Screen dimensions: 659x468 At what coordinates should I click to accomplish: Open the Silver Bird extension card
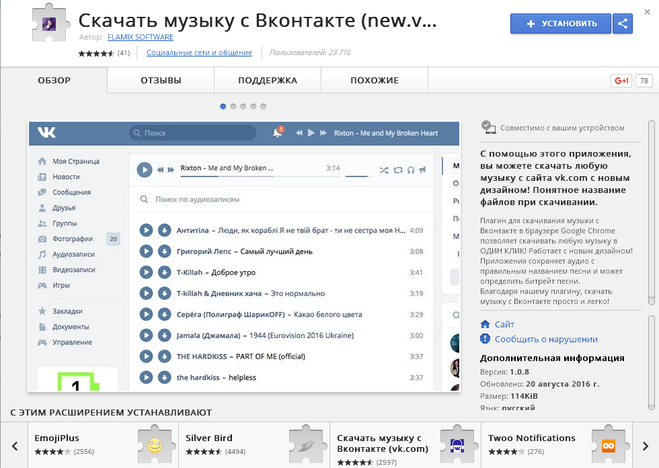[x=254, y=445]
